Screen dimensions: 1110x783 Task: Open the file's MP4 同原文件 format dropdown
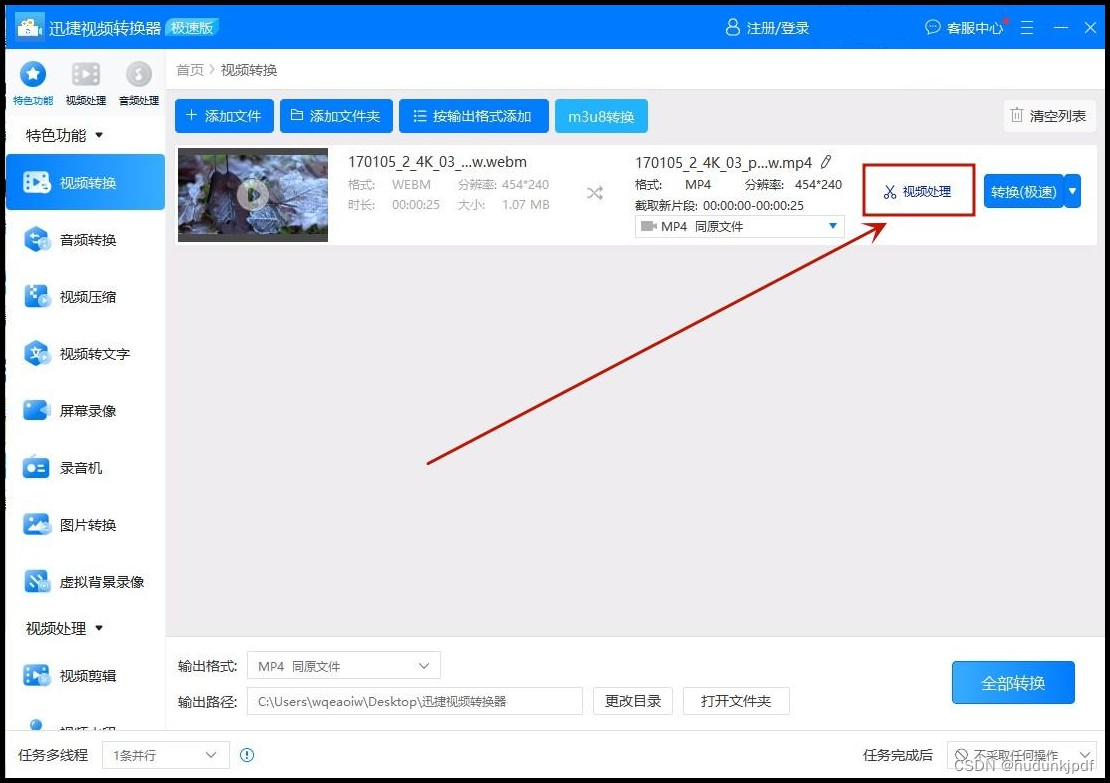pyautogui.click(x=739, y=227)
